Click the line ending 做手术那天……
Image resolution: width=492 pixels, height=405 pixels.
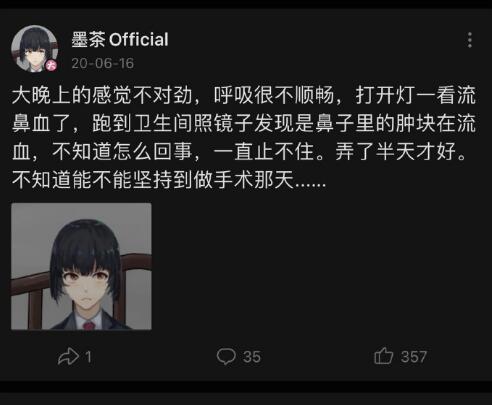(169, 180)
